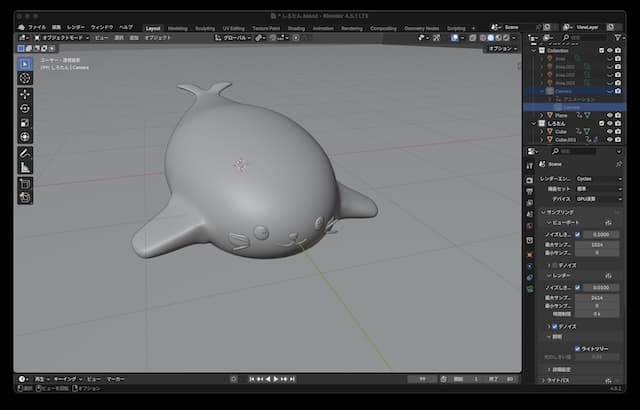Switch viewport shading to material preview

(498, 38)
